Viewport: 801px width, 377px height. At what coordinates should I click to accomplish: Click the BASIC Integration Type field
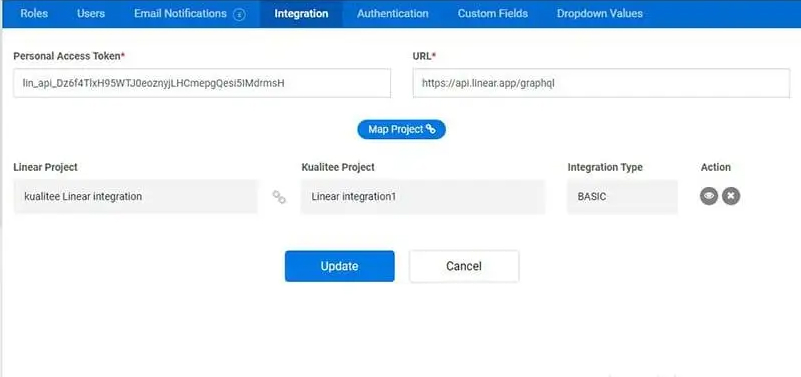coord(622,196)
